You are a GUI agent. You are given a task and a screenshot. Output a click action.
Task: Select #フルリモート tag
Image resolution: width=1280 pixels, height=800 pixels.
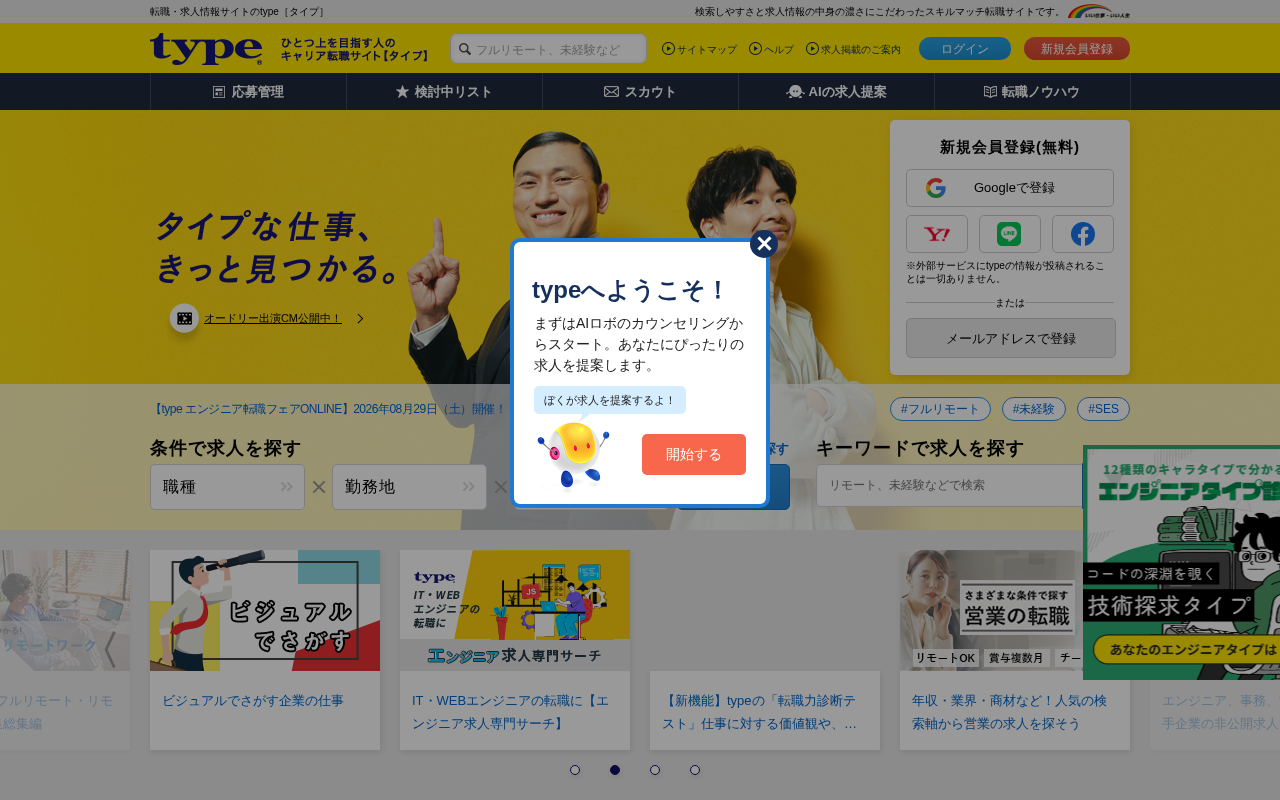pos(940,409)
